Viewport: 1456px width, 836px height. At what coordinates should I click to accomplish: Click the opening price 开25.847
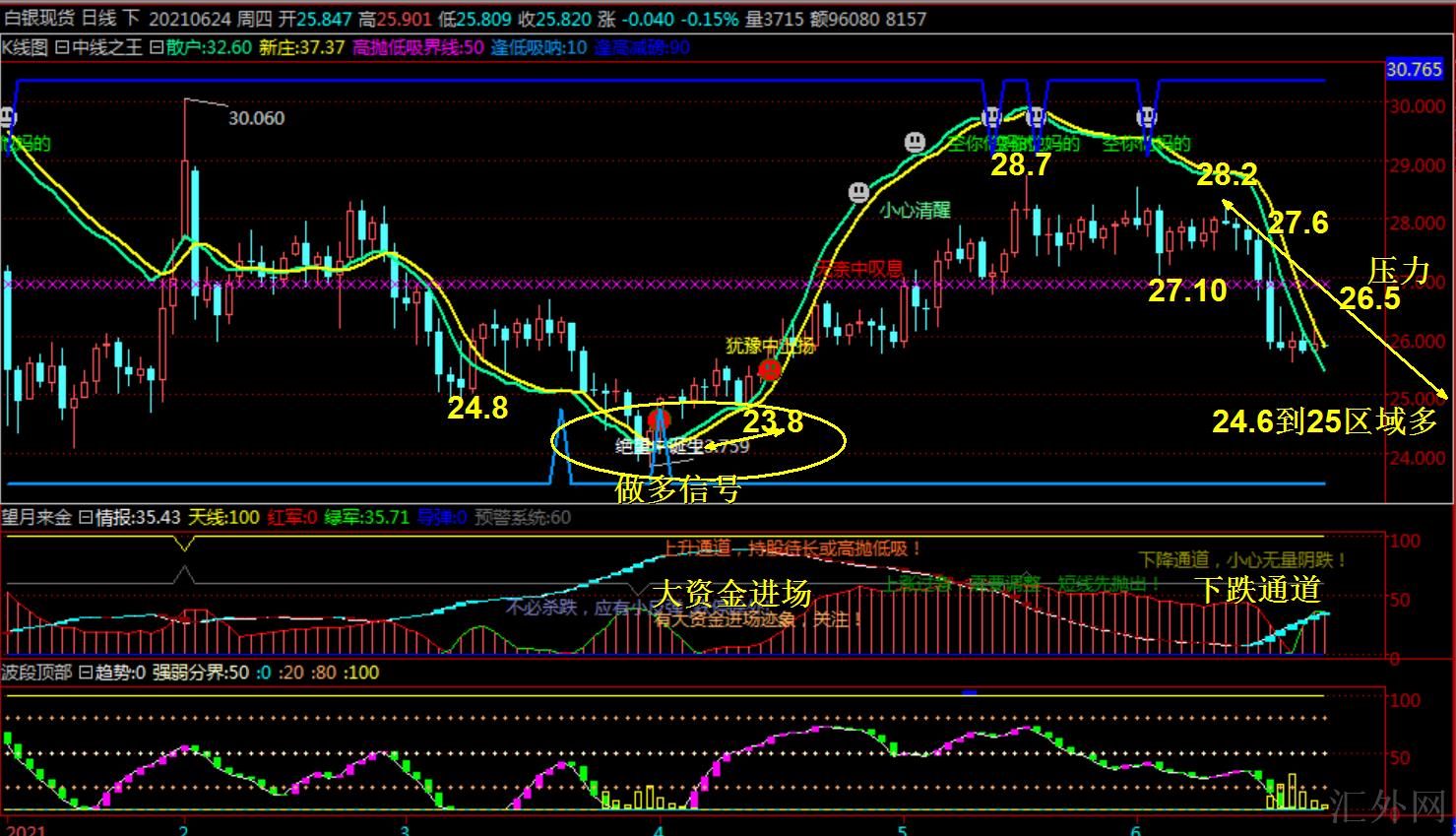(314, 19)
